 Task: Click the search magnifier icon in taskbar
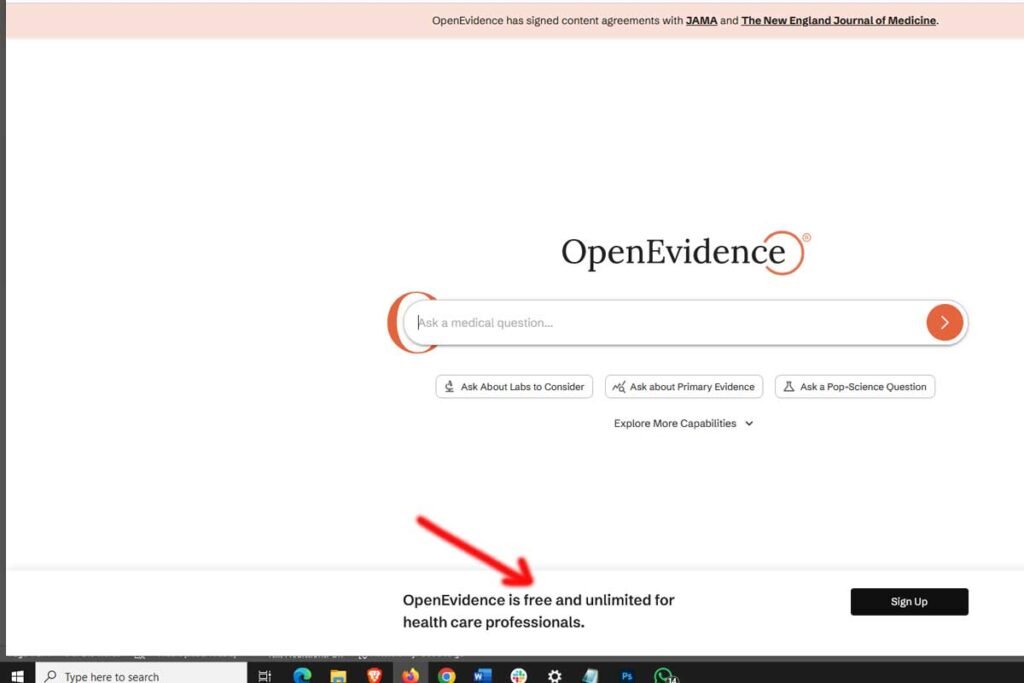(50, 676)
